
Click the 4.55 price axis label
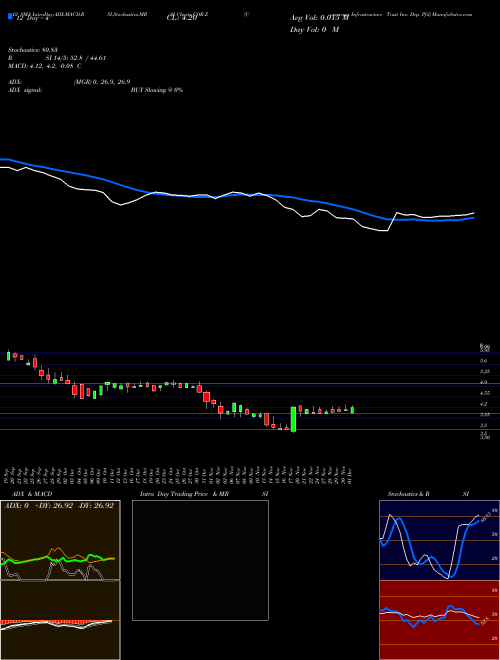pyautogui.click(x=484, y=393)
